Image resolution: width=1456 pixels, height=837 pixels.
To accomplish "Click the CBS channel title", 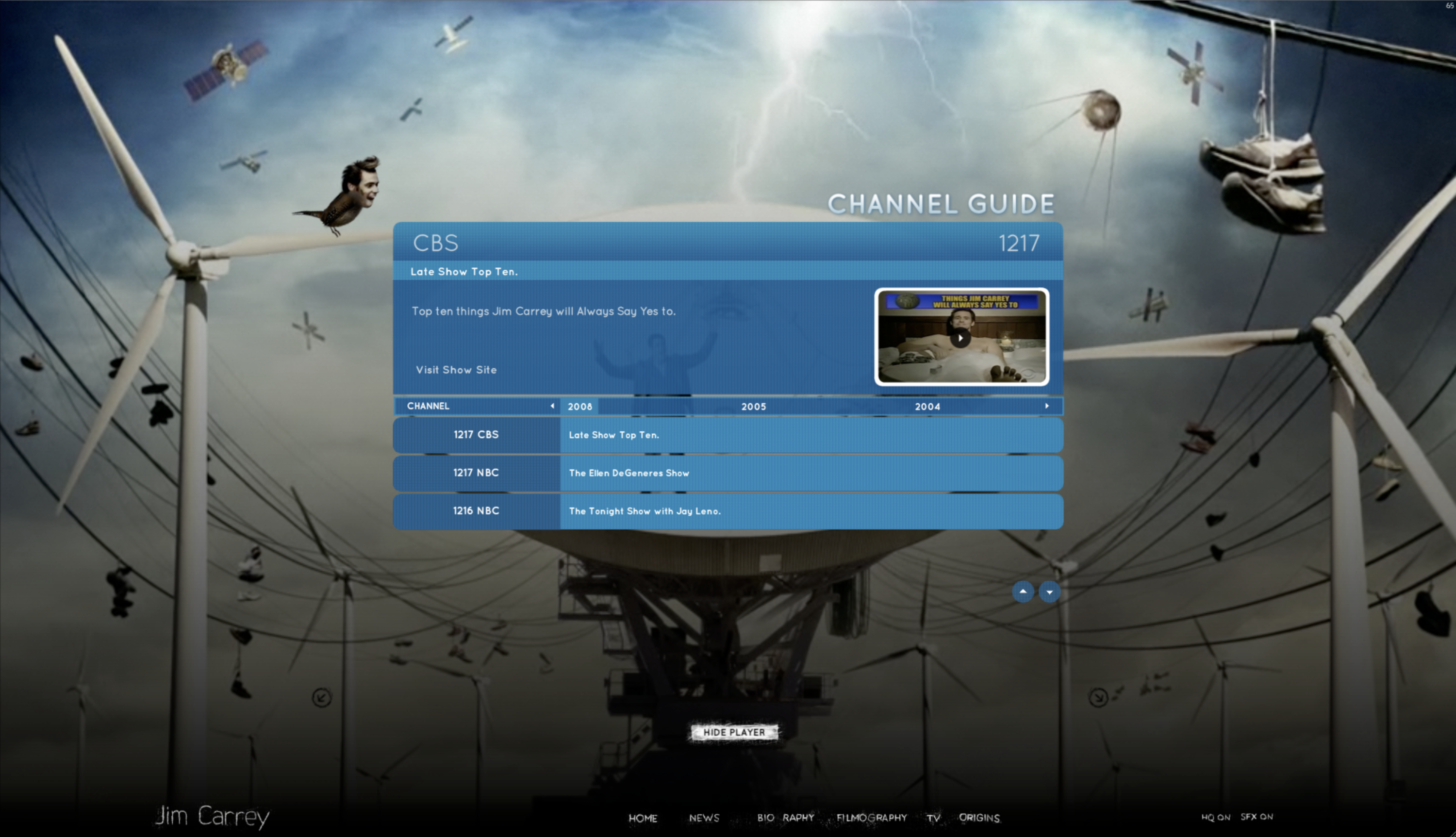I will (x=435, y=243).
